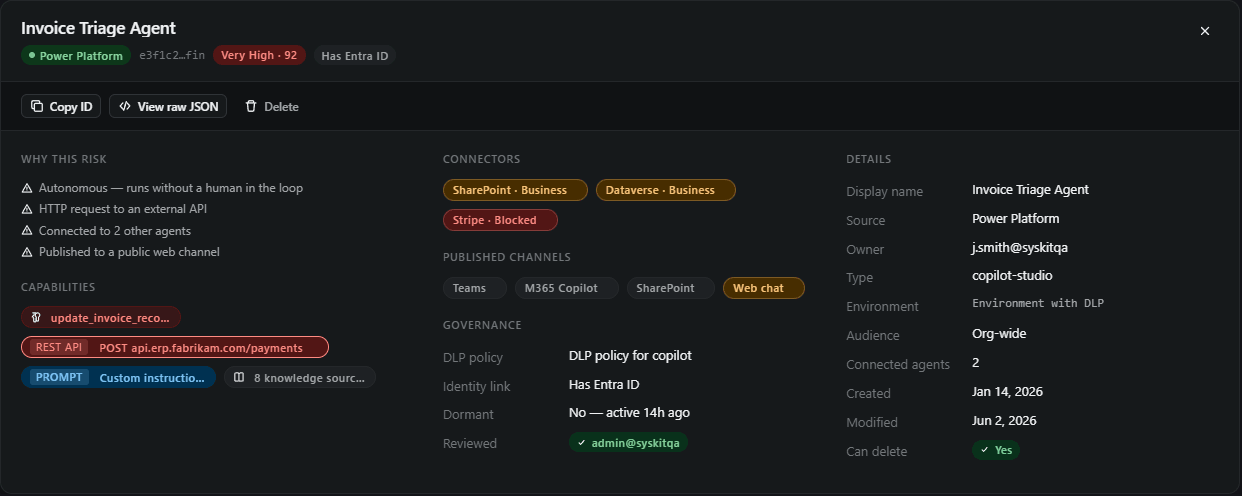The width and height of the screenshot is (1242, 496).
Task: Open the View raw JSON button
Action: click(168, 106)
